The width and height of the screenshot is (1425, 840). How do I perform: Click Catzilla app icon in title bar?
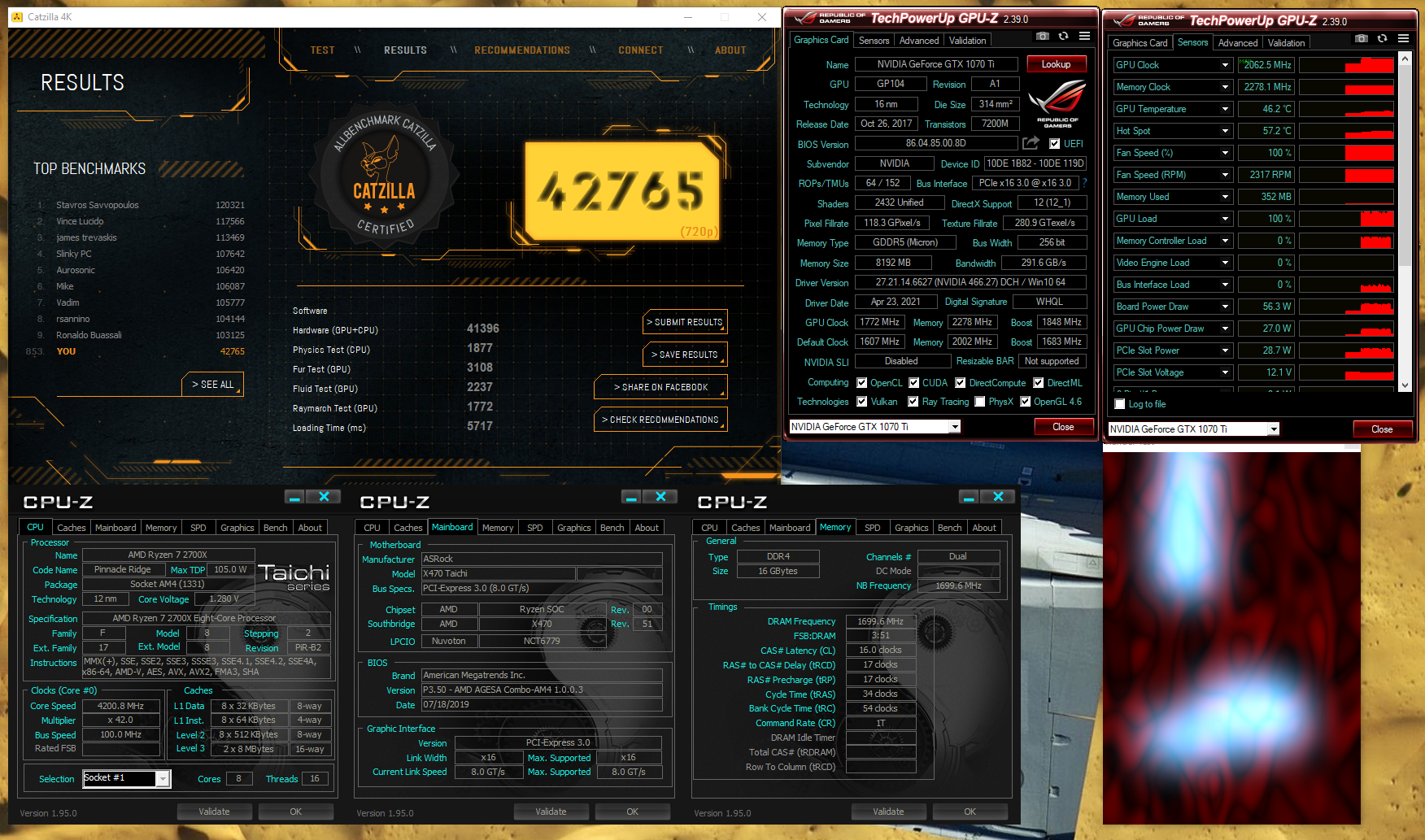tap(18, 17)
